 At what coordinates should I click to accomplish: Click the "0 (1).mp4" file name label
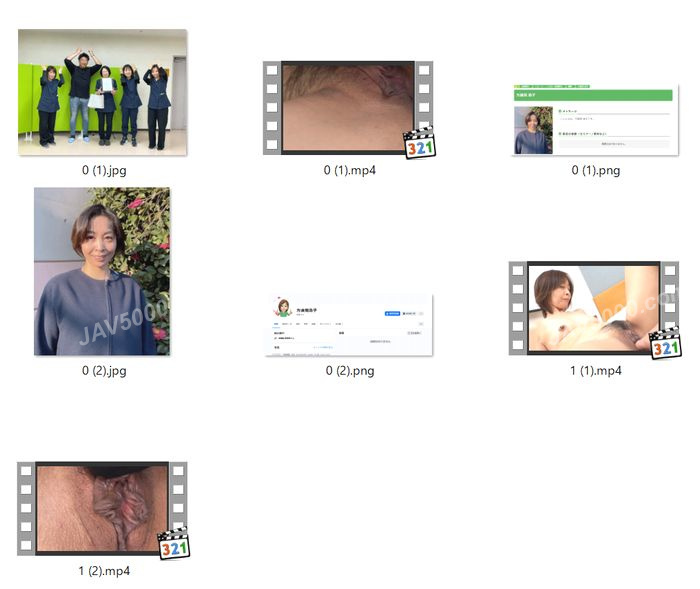349,170
